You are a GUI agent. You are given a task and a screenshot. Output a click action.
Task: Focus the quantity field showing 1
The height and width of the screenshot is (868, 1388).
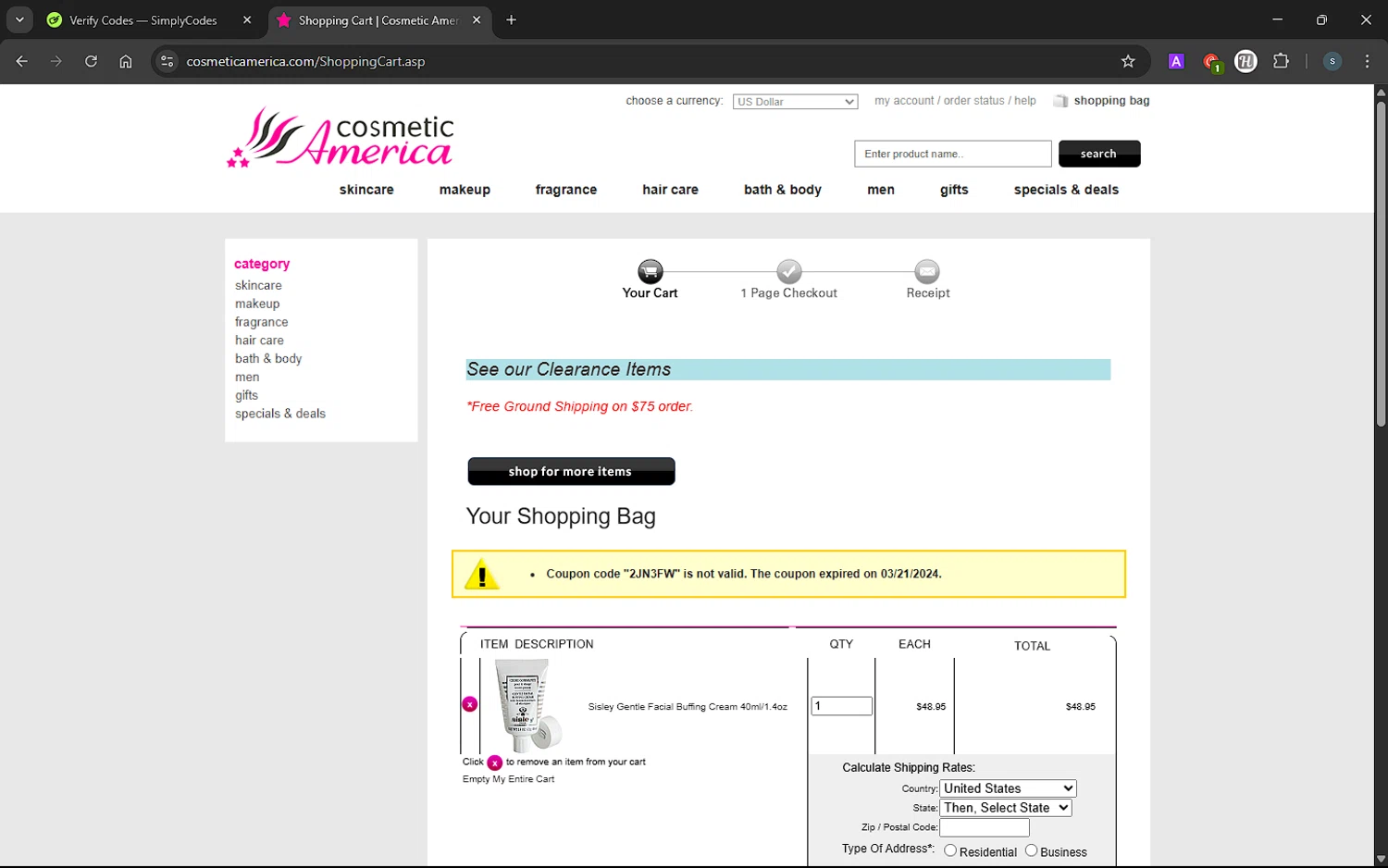(841, 706)
